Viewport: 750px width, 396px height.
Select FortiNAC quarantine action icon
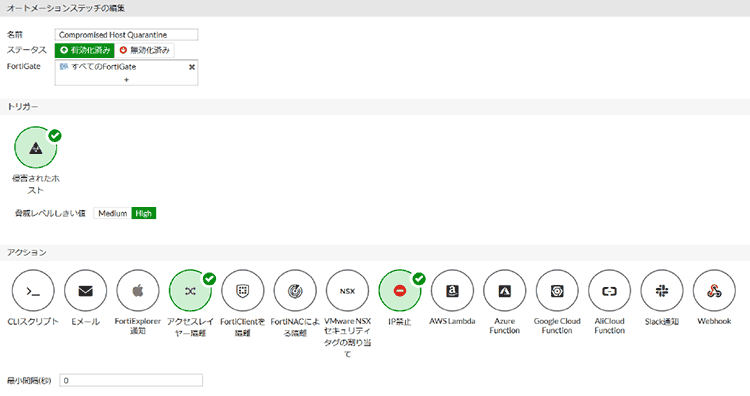(x=295, y=291)
